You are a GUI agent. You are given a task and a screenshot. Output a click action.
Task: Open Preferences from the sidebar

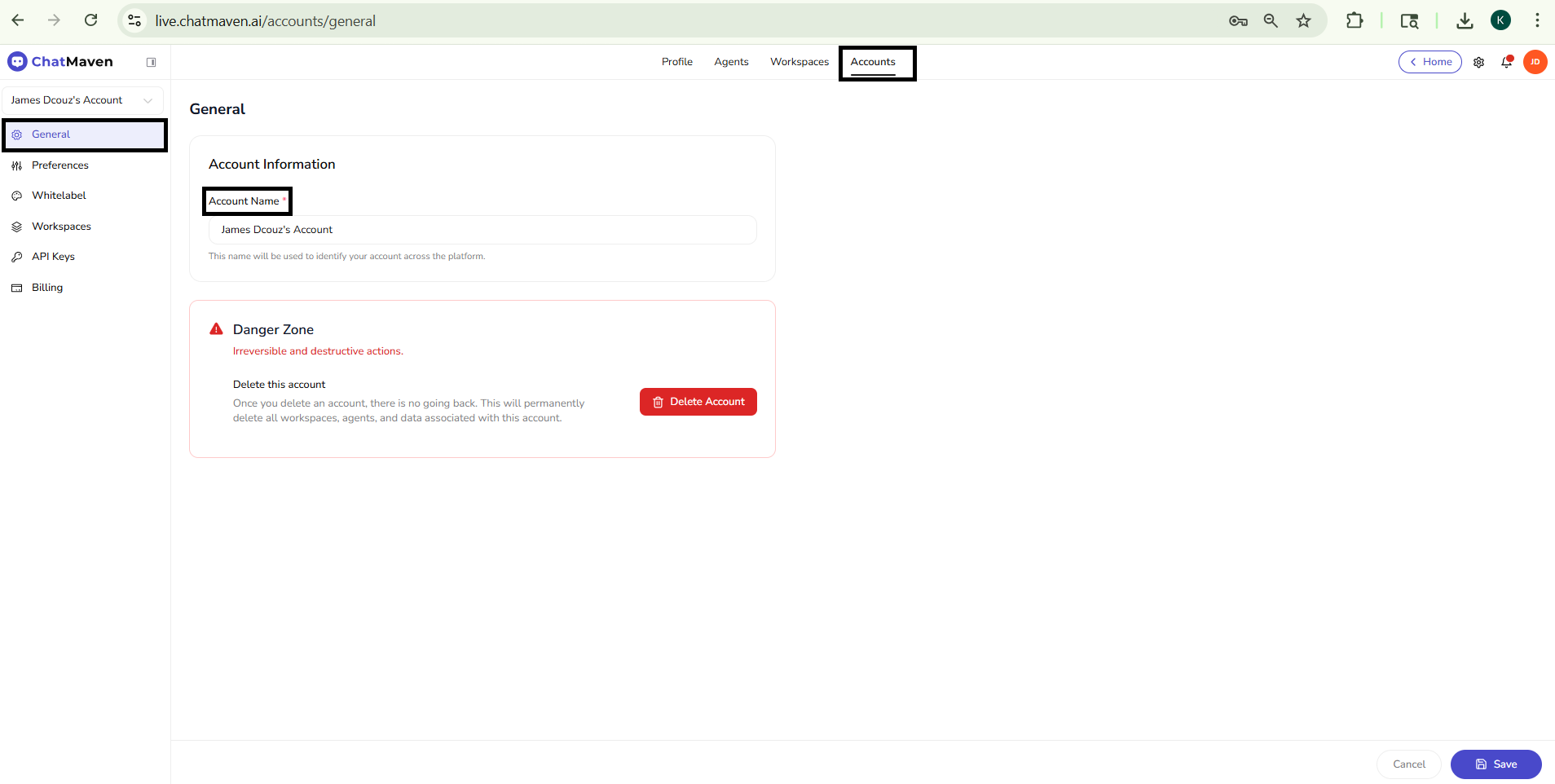point(58,165)
